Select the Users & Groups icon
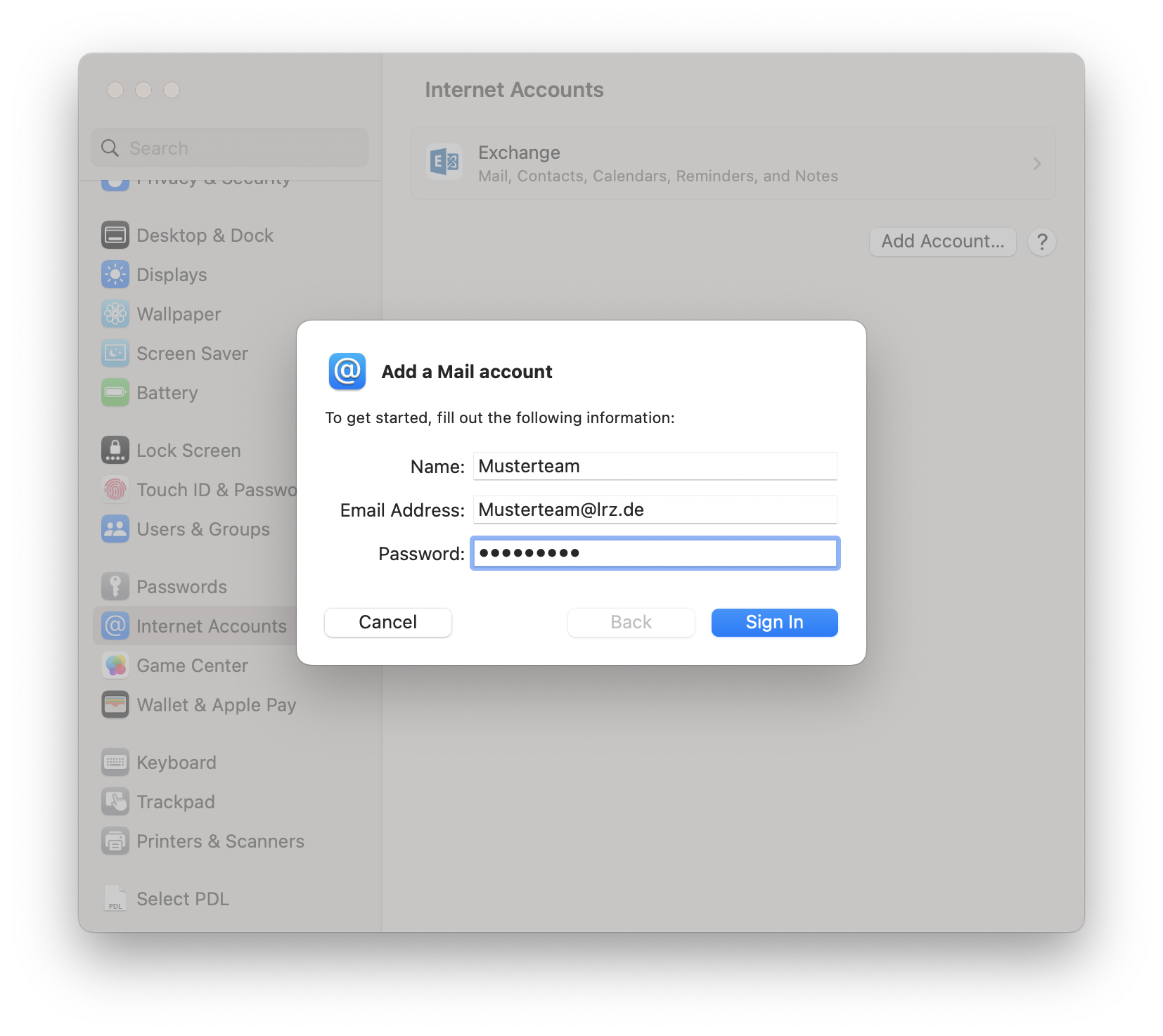The height and width of the screenshot is (1036, 1163). click(115, 529)
